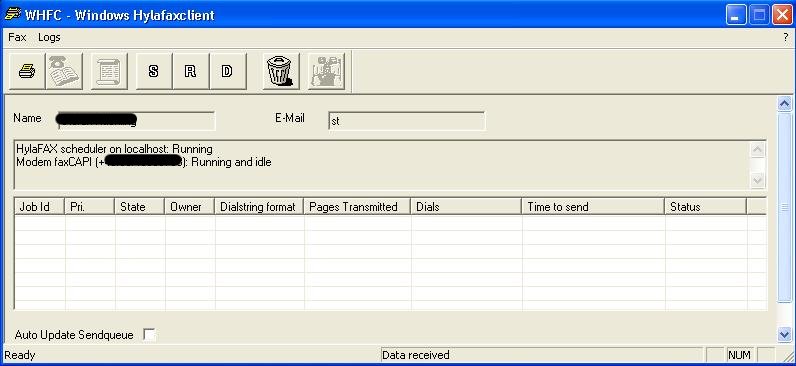Click the trash can delete icon
This screenshot has height=366, width=796.
[280, 72]
